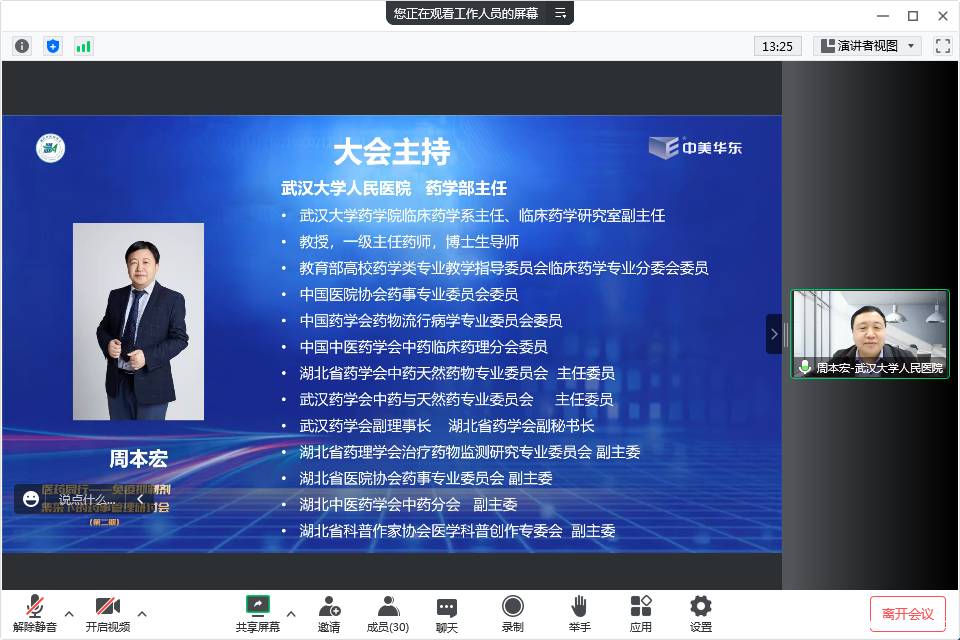
Task: Check the green network signal icon
Action: 83,46
